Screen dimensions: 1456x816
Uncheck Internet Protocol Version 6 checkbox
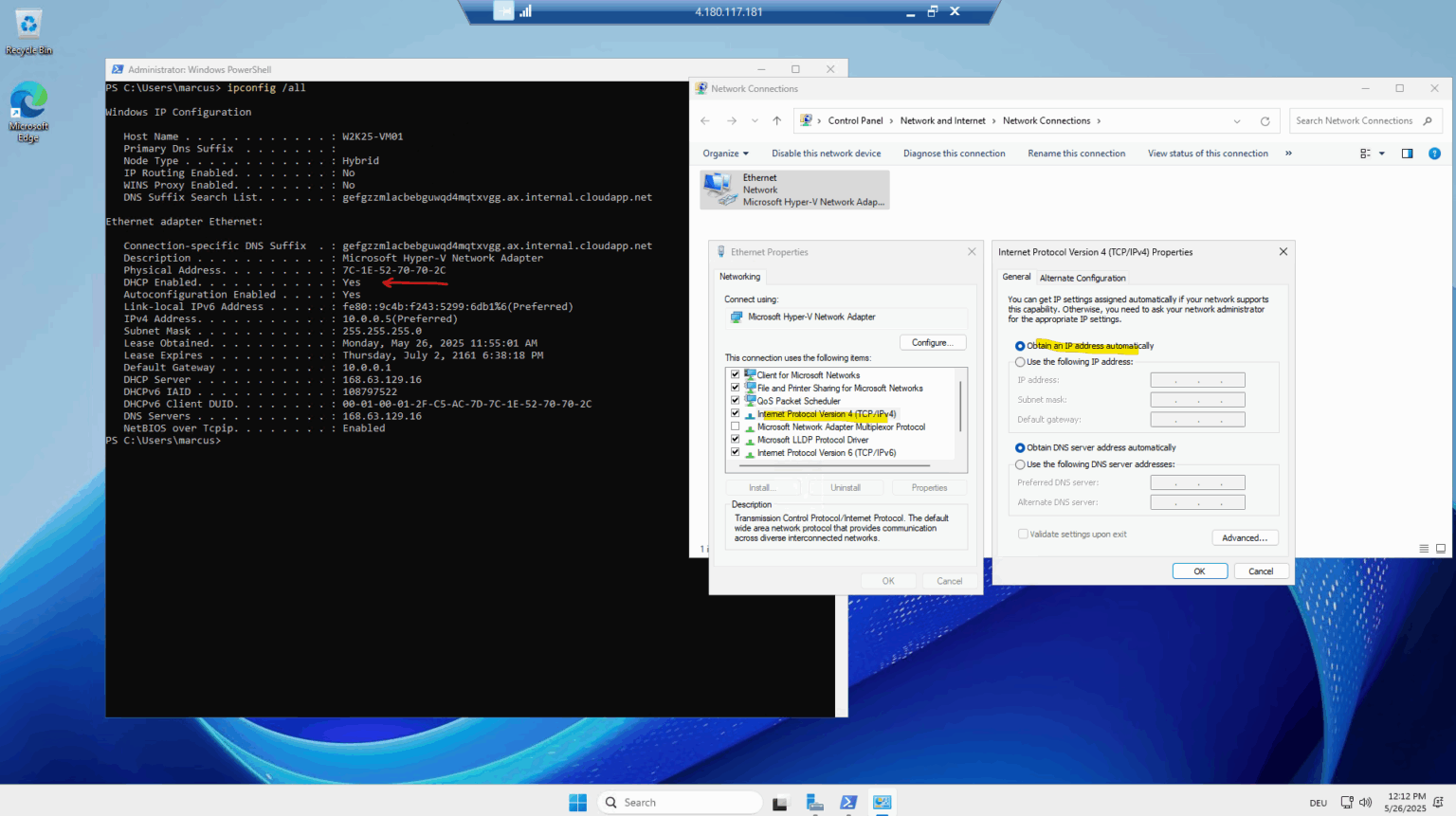coord(736,452)
